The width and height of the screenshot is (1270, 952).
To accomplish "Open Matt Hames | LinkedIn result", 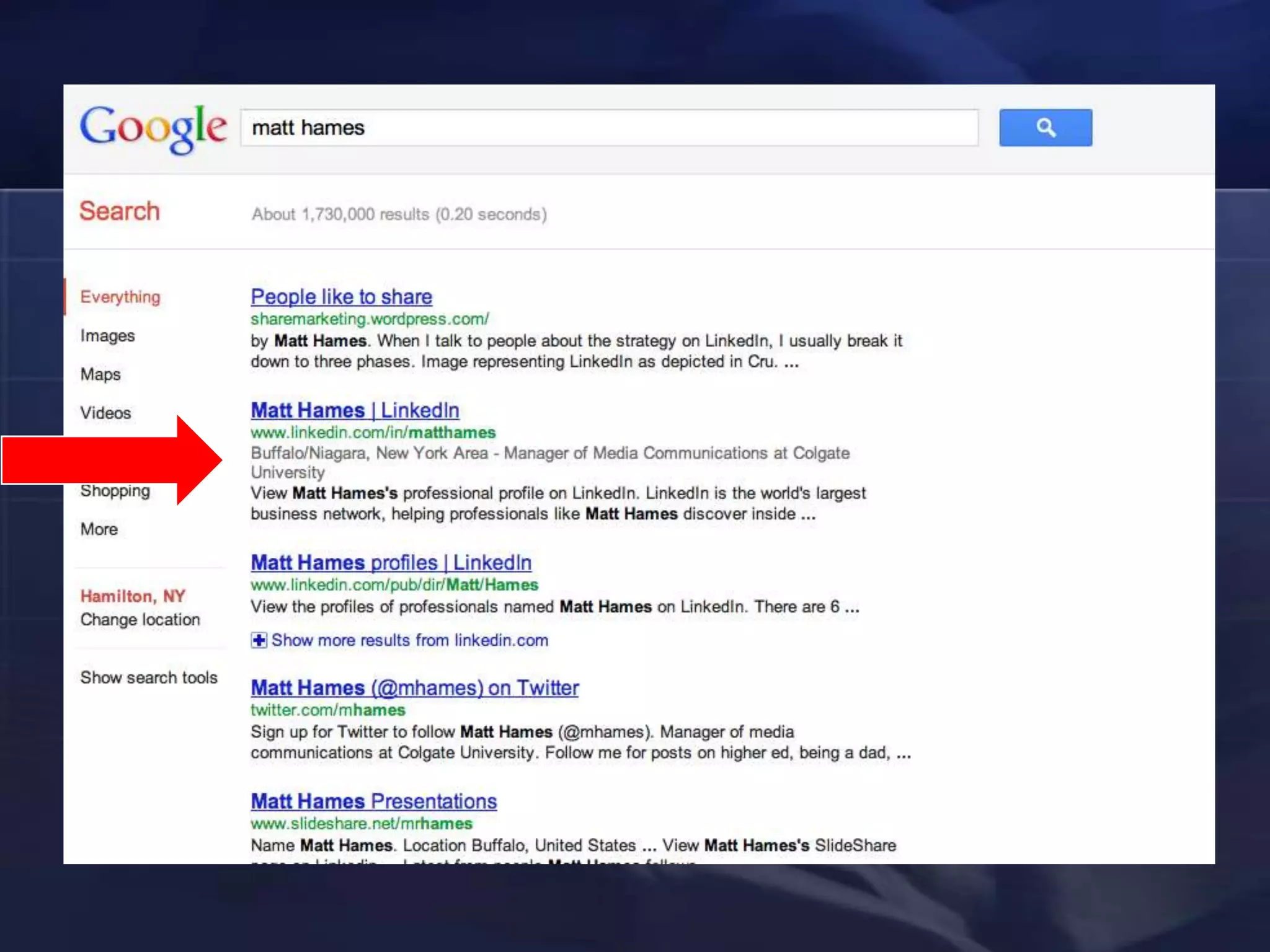I will [x=355, y=410].
